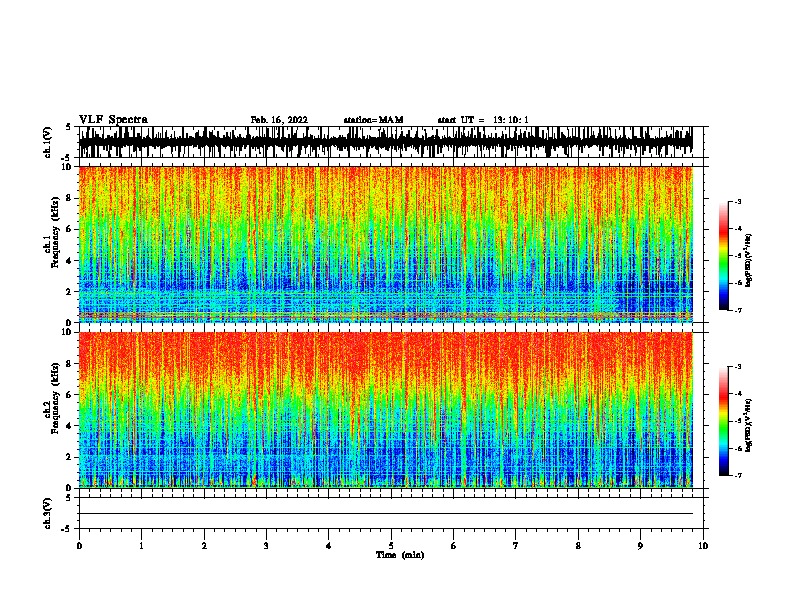Click the ch.1(V) waveform axis label
The image size is (792, 612).
tap(48, 142)
